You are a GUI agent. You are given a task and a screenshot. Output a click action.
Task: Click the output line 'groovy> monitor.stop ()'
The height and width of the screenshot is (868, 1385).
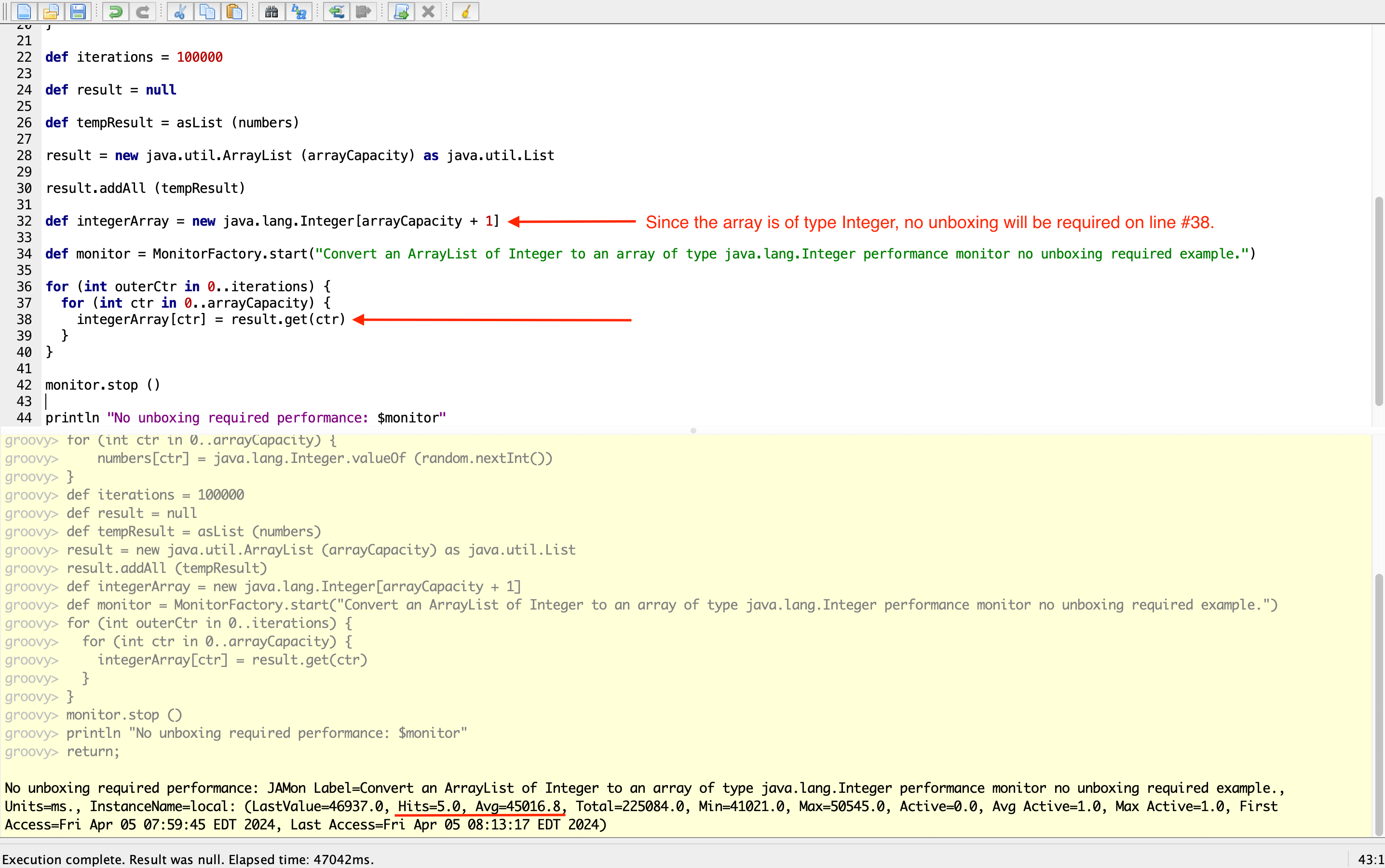pos(94,715)
